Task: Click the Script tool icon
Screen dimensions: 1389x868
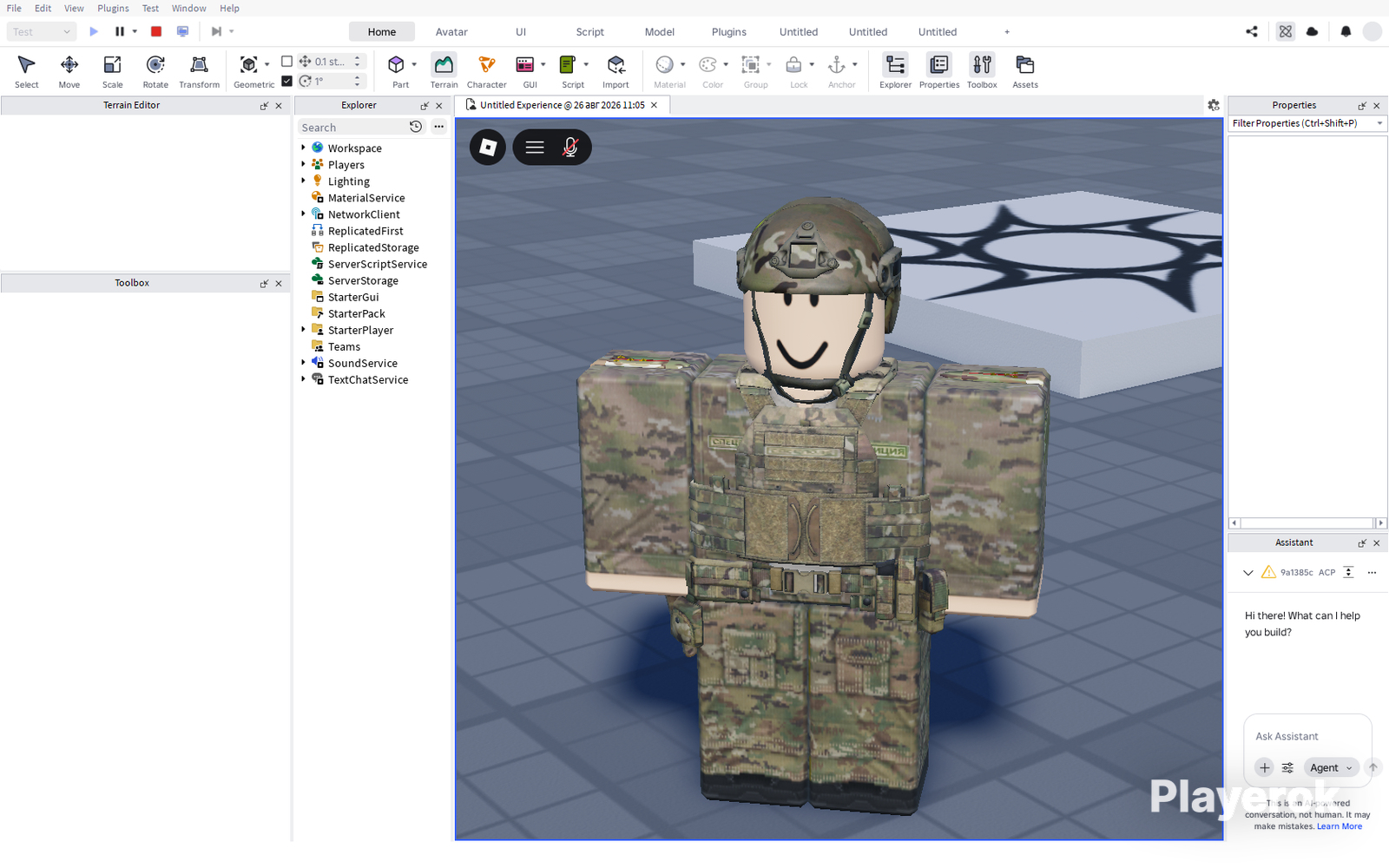Action: pyautogui.click(x=568, y=65)
